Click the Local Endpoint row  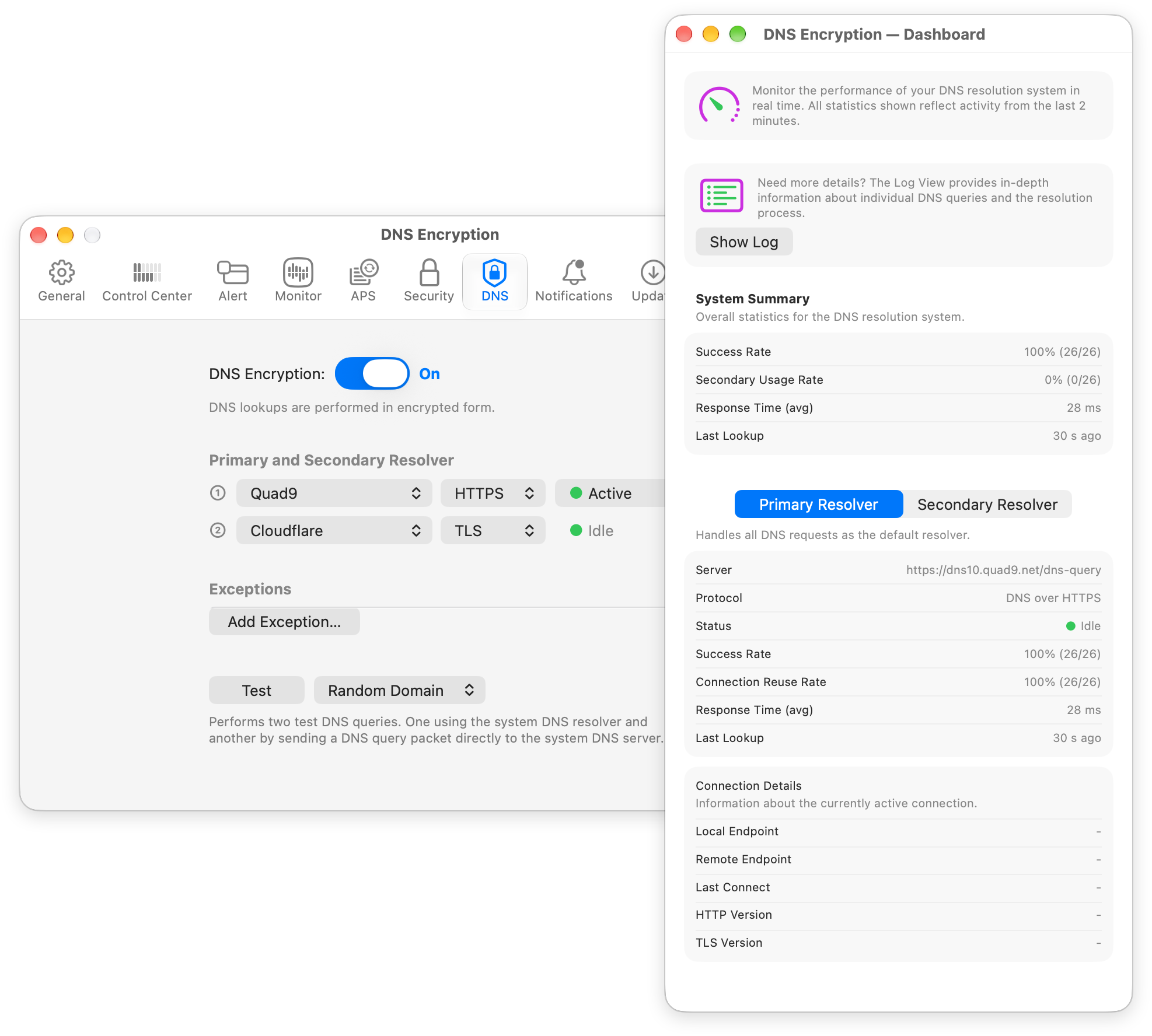coord(898,831)
